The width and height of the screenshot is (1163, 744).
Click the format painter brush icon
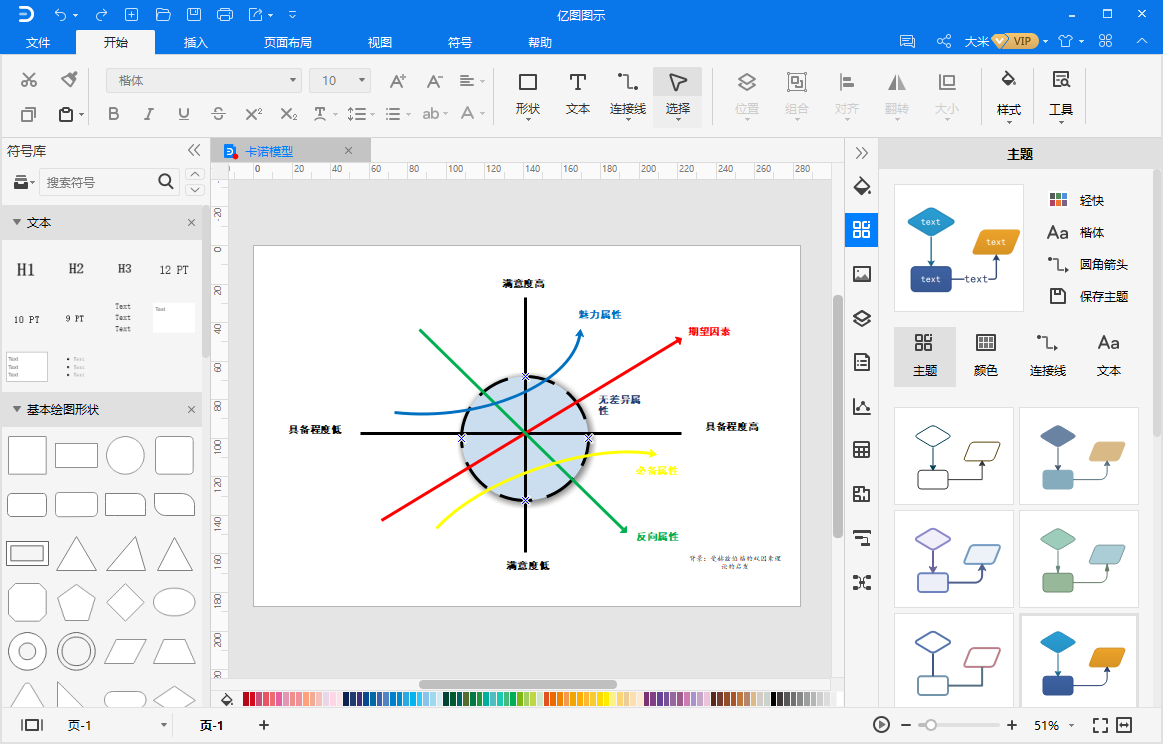(x=69, y=79)
